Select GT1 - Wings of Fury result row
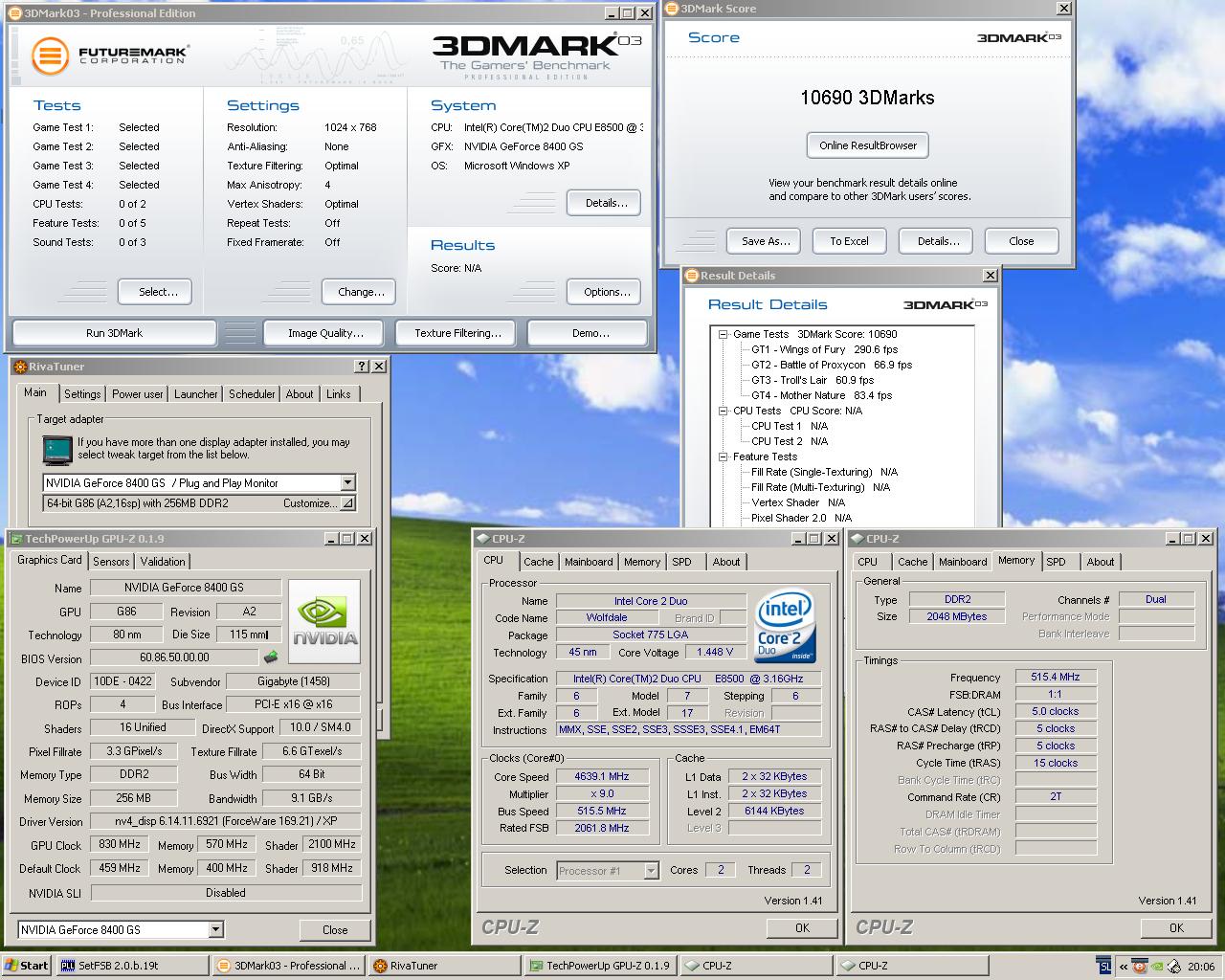The height and width of the screenshot is (980, 1225). click(824, 349)
